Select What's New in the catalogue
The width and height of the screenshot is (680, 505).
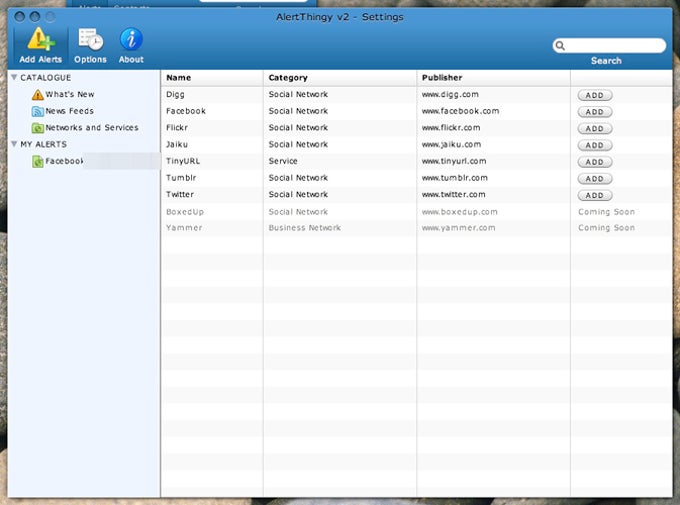pos(70,94)
